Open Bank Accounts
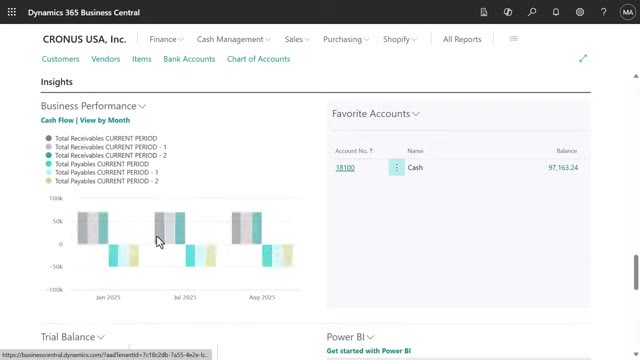Image resolution: width=640 pixels, height=360 pixels. point(189,59)
